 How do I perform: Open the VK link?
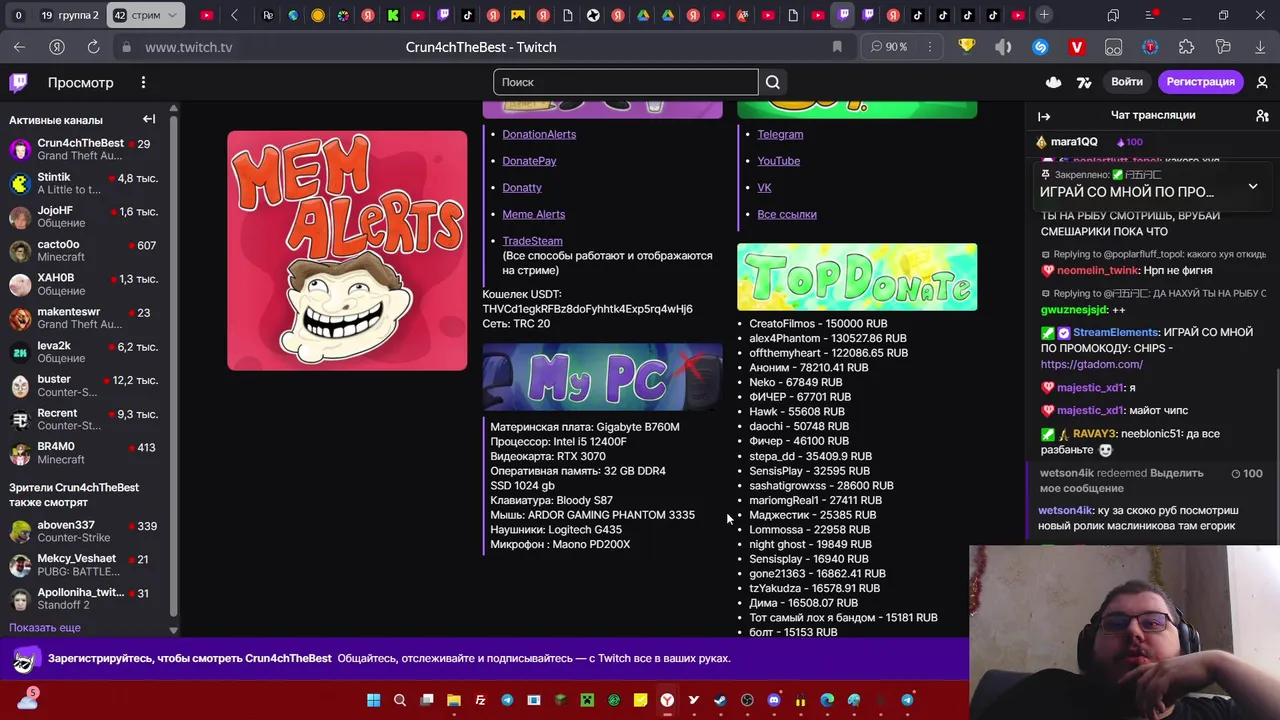764,187
